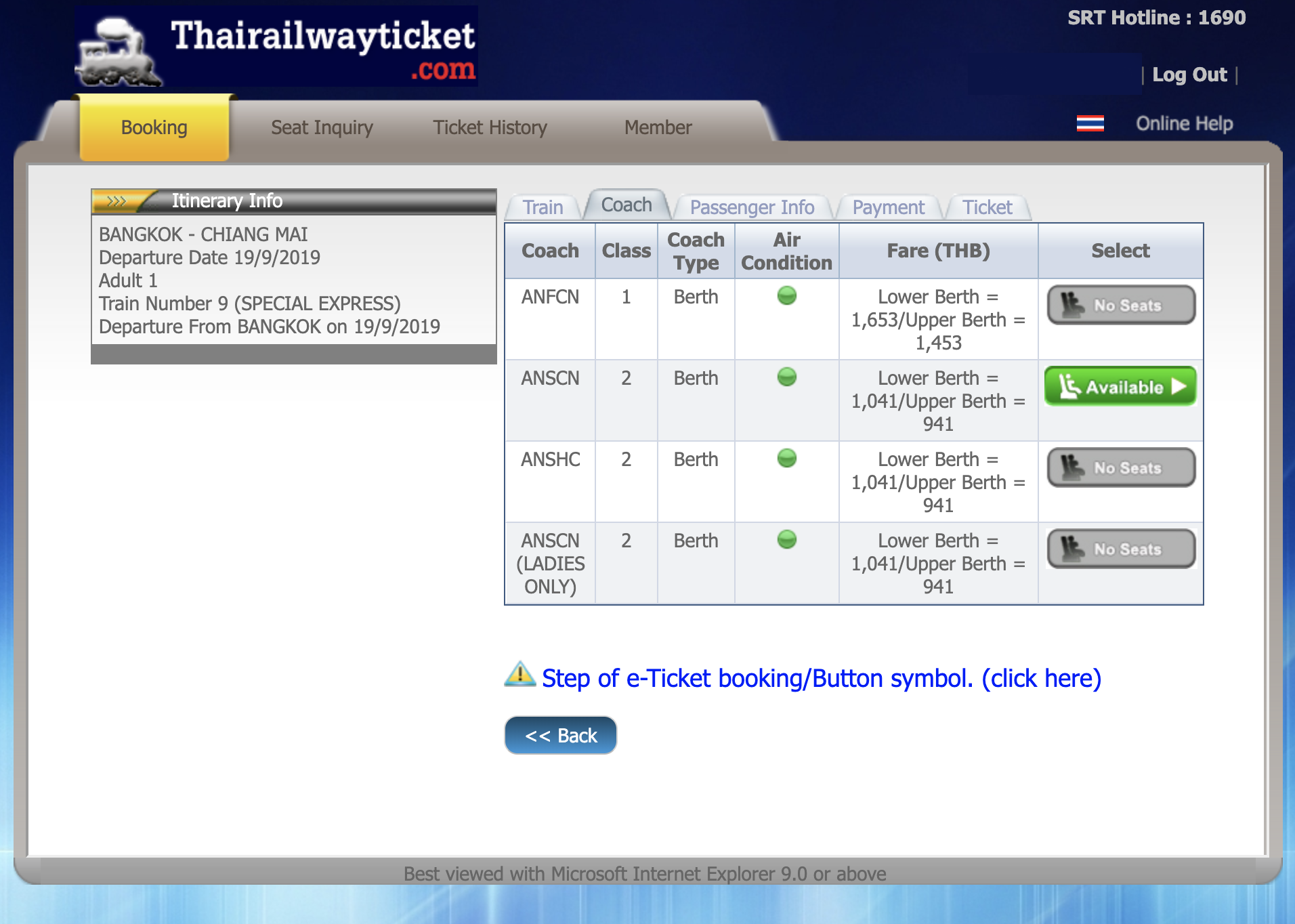Click the SRT Hotline : 1690 text
Viewport: 1295px width, 924px height.
click(x=1156, y=18)
